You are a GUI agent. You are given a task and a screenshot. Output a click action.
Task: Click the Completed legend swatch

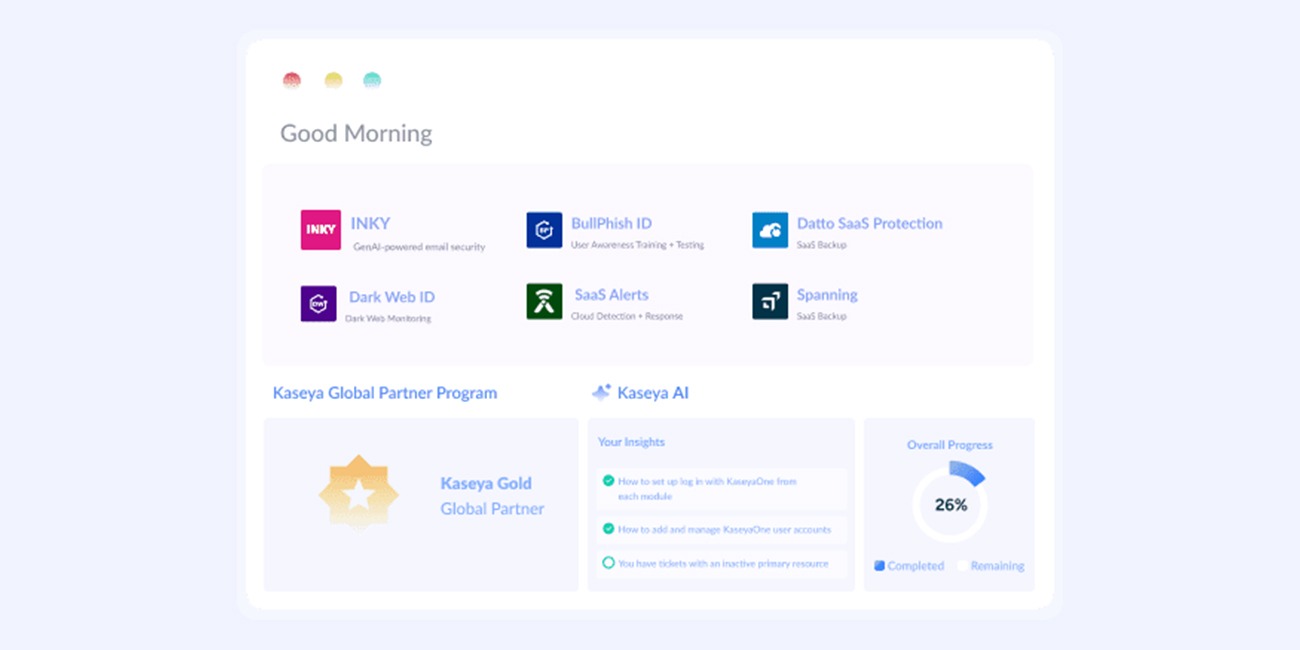click(879, 566)
